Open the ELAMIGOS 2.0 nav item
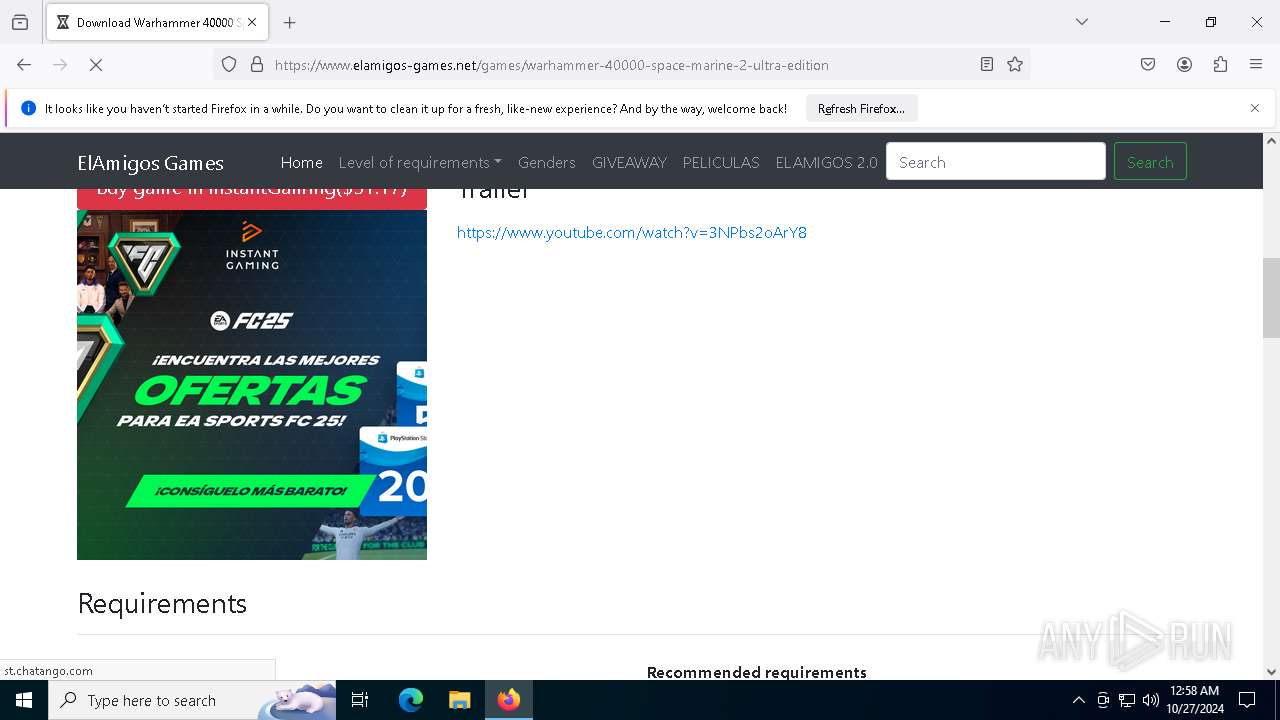 pos(826,162)
